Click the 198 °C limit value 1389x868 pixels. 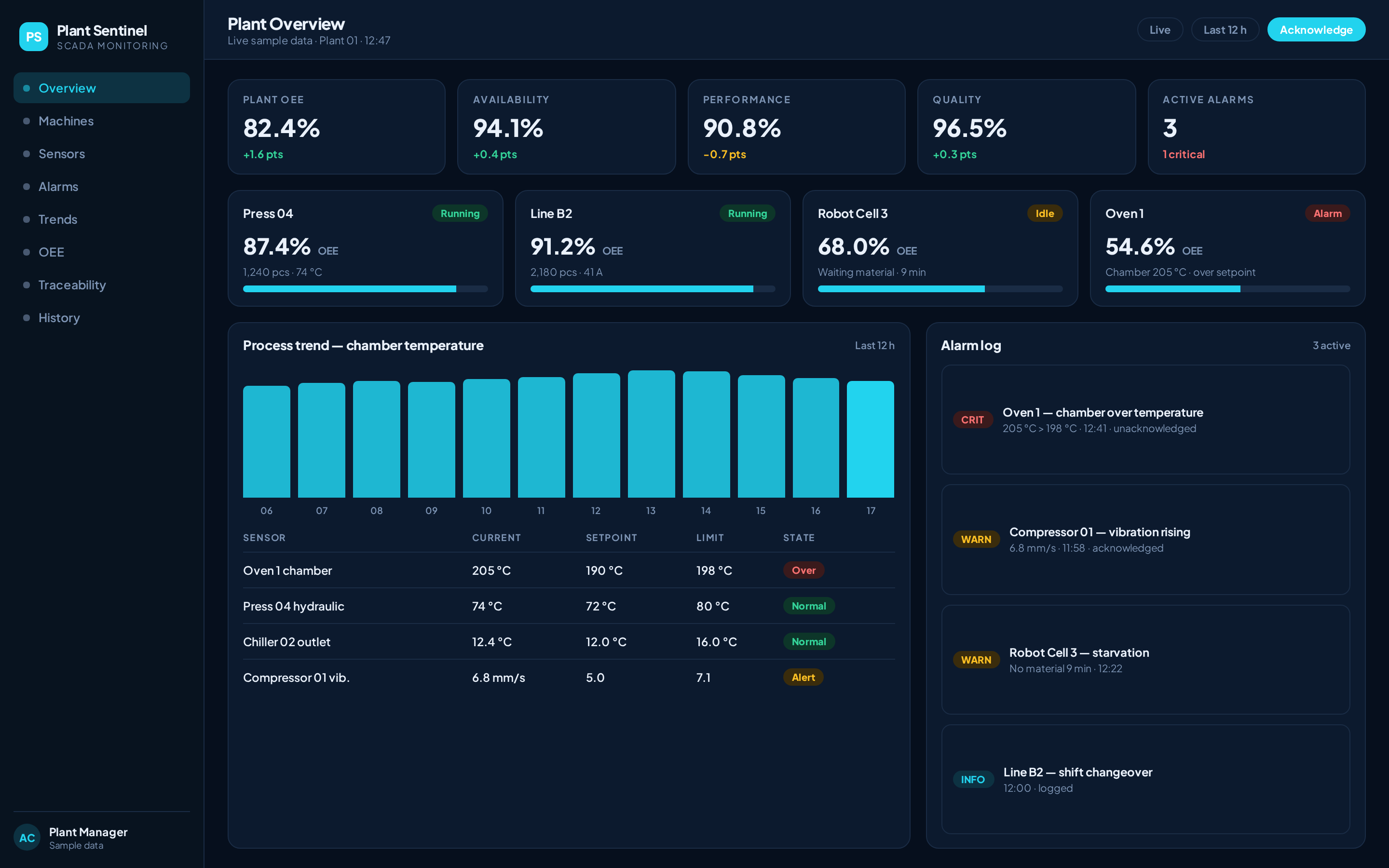714,570
